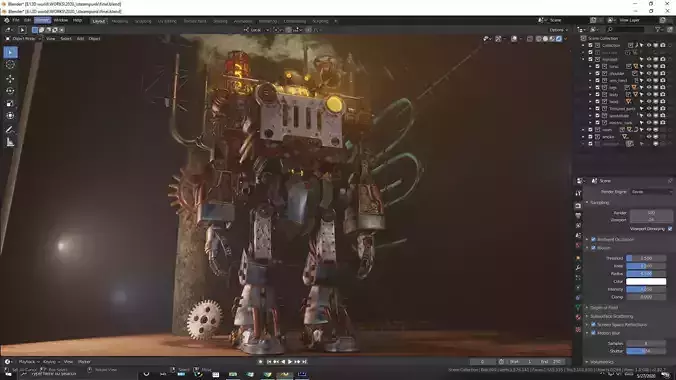
Task: Switch to the Modeling workspace tab
Action: (x=119, y=21)
